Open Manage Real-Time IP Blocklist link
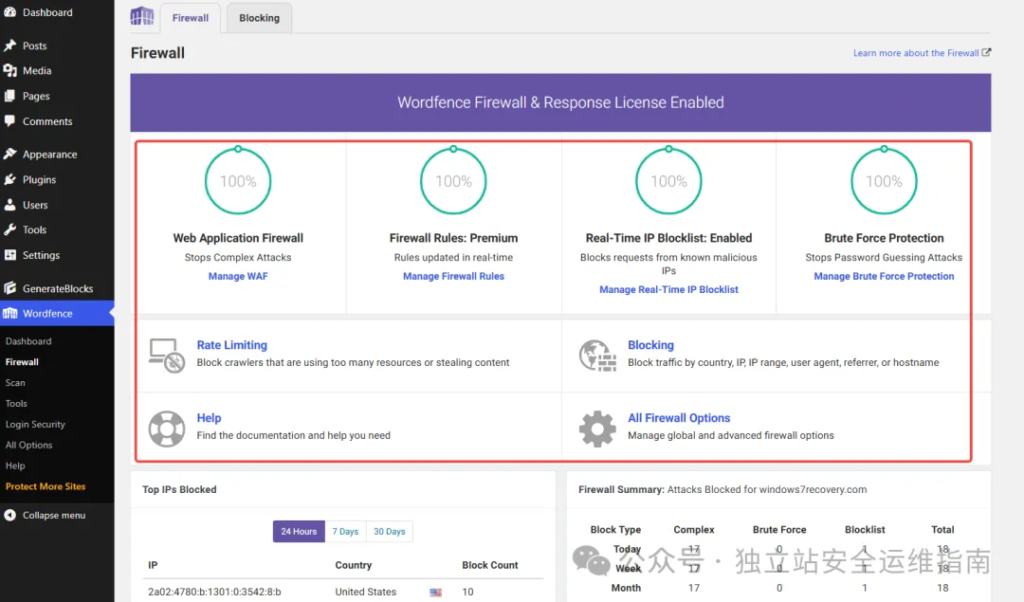The image size is (1024, 602). [669, 289]
